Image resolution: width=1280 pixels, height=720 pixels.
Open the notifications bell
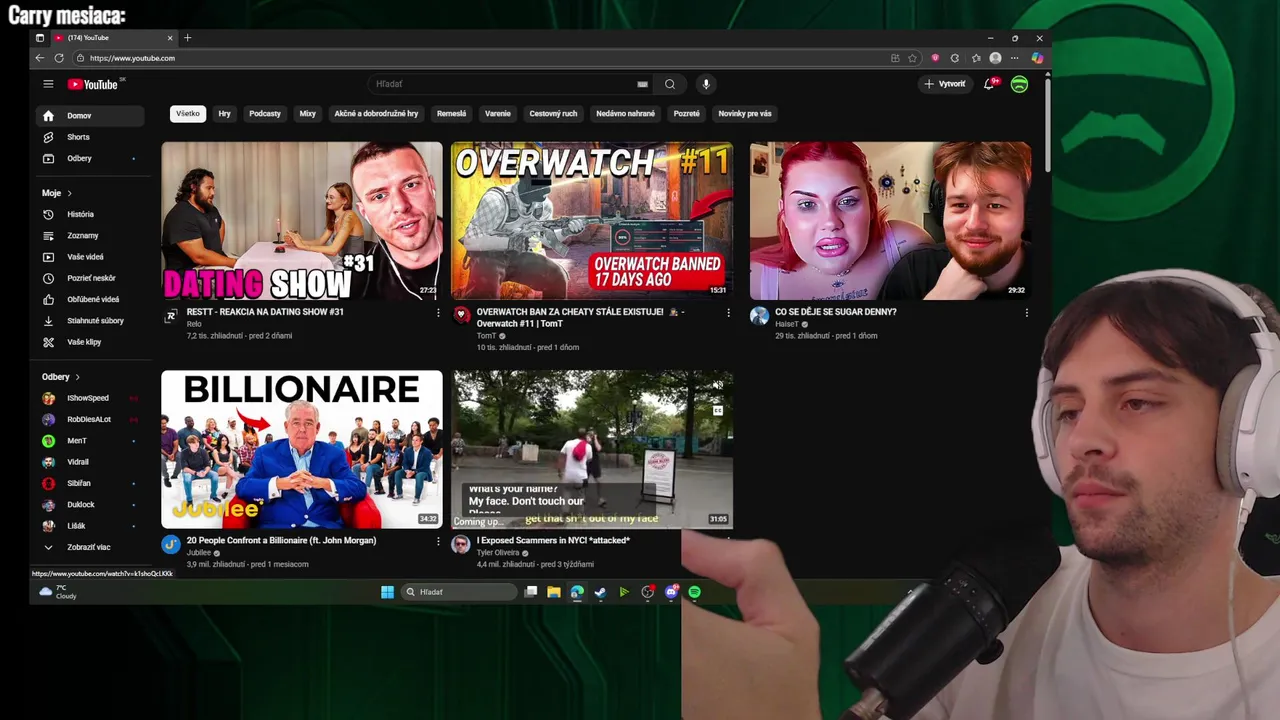[x=989, y=84]
